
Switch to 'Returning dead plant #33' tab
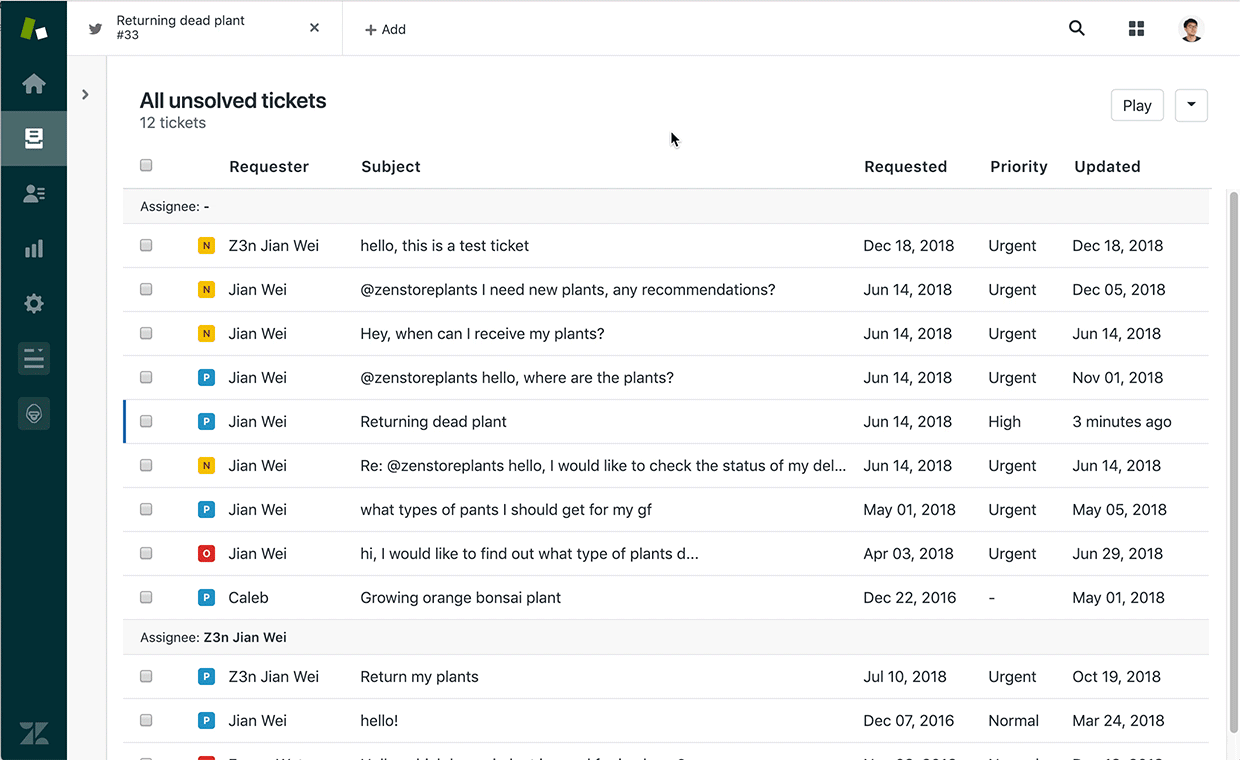point(190,28)
